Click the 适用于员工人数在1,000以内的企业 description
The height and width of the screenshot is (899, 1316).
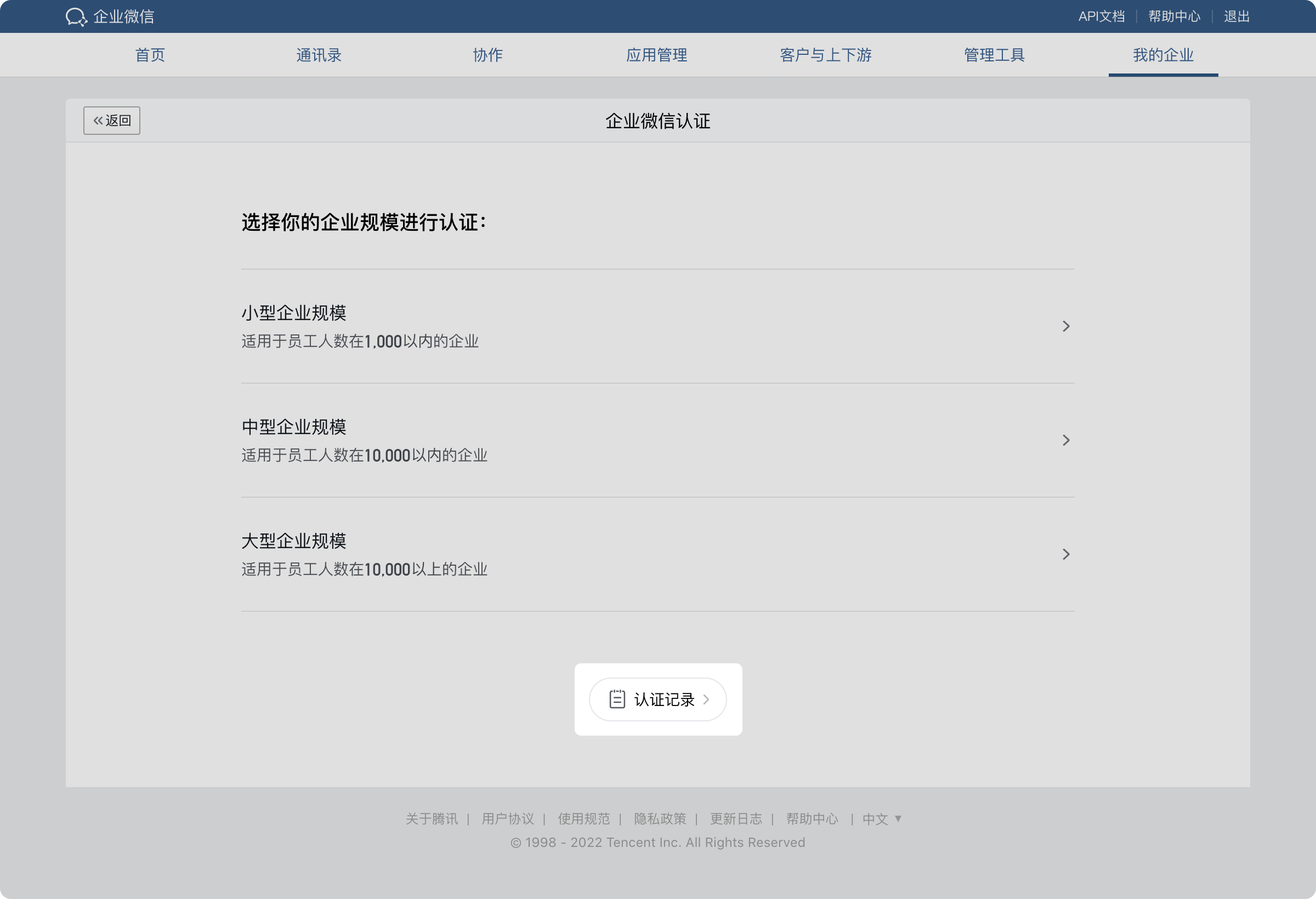(x=360, y=342)
